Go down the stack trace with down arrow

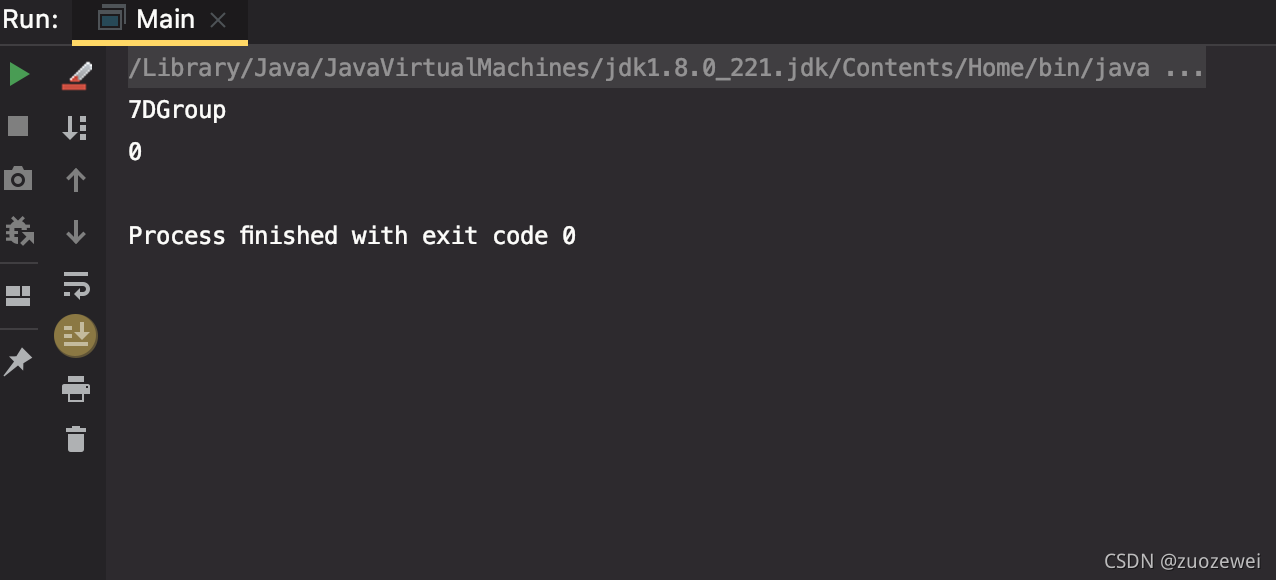(x=76, y=232)
